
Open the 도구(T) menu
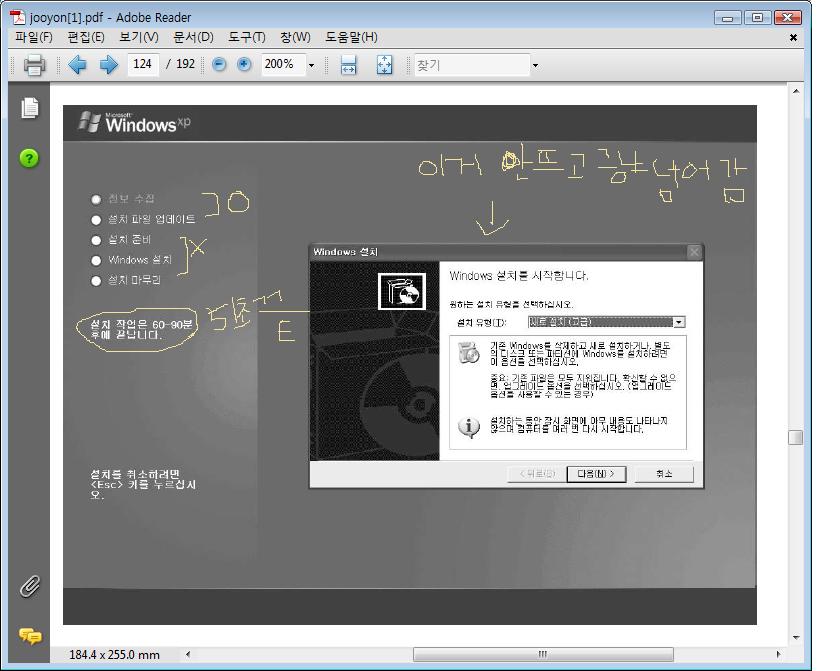pyautogui.click(x=246, y=37)
